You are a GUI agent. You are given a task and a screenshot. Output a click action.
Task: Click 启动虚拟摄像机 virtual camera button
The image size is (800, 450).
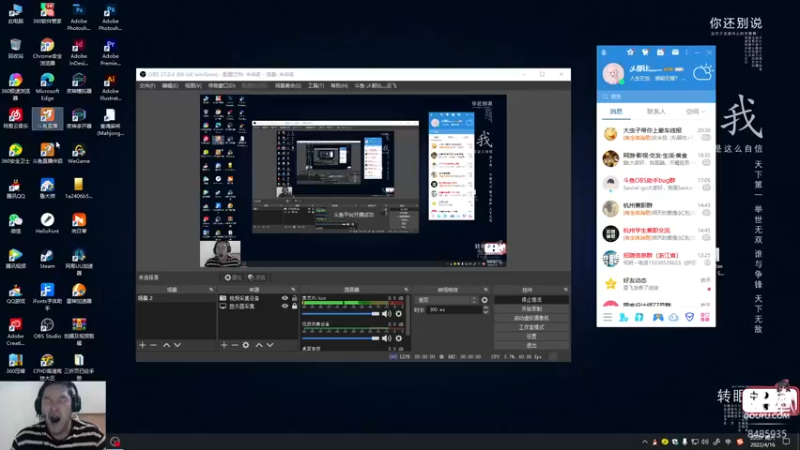(x=531, y=318)
